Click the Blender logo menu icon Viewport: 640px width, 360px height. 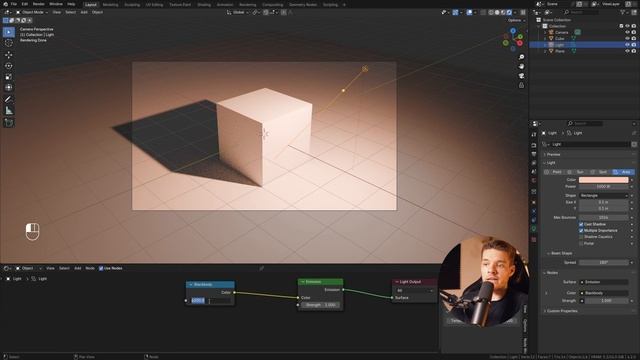click(5, 4)
